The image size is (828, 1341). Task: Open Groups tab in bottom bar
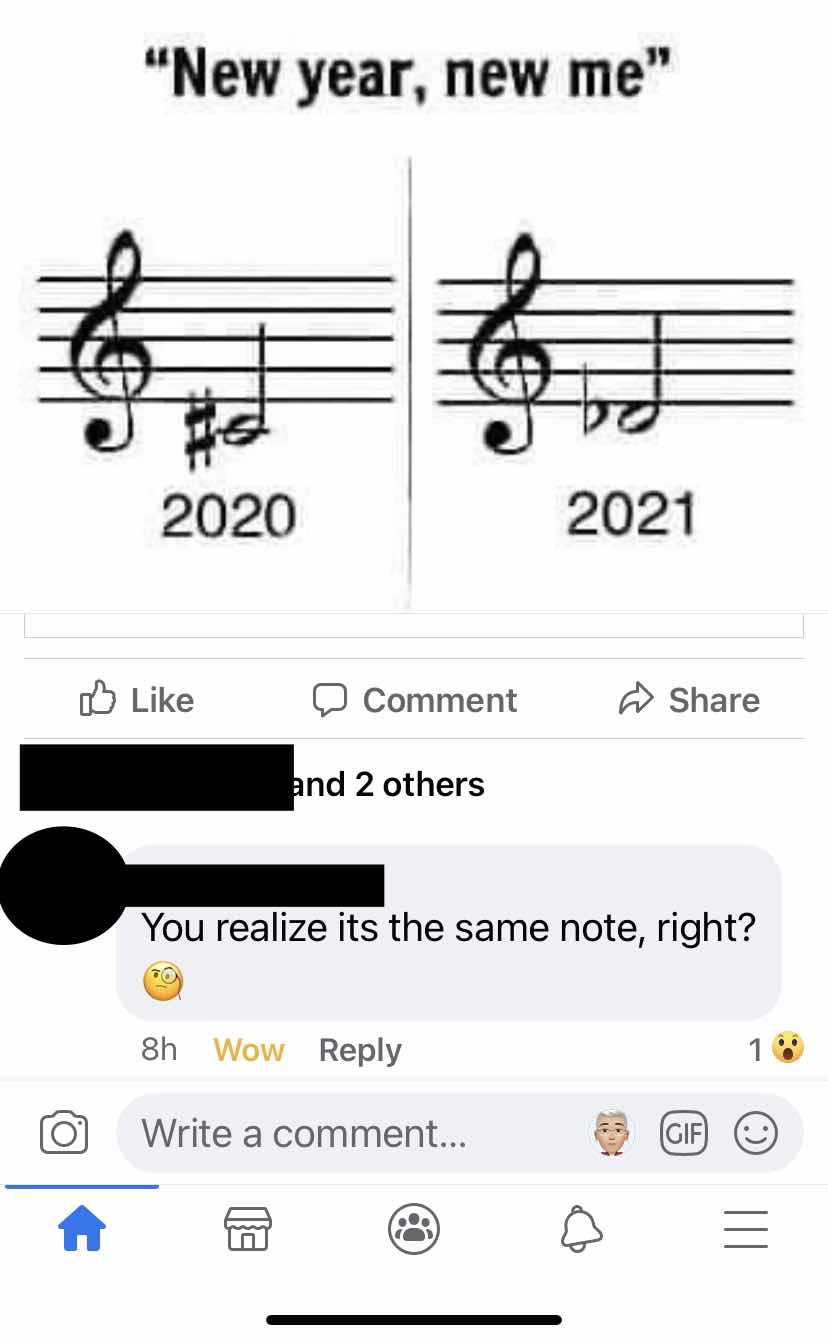click(x=414, y=1228)
